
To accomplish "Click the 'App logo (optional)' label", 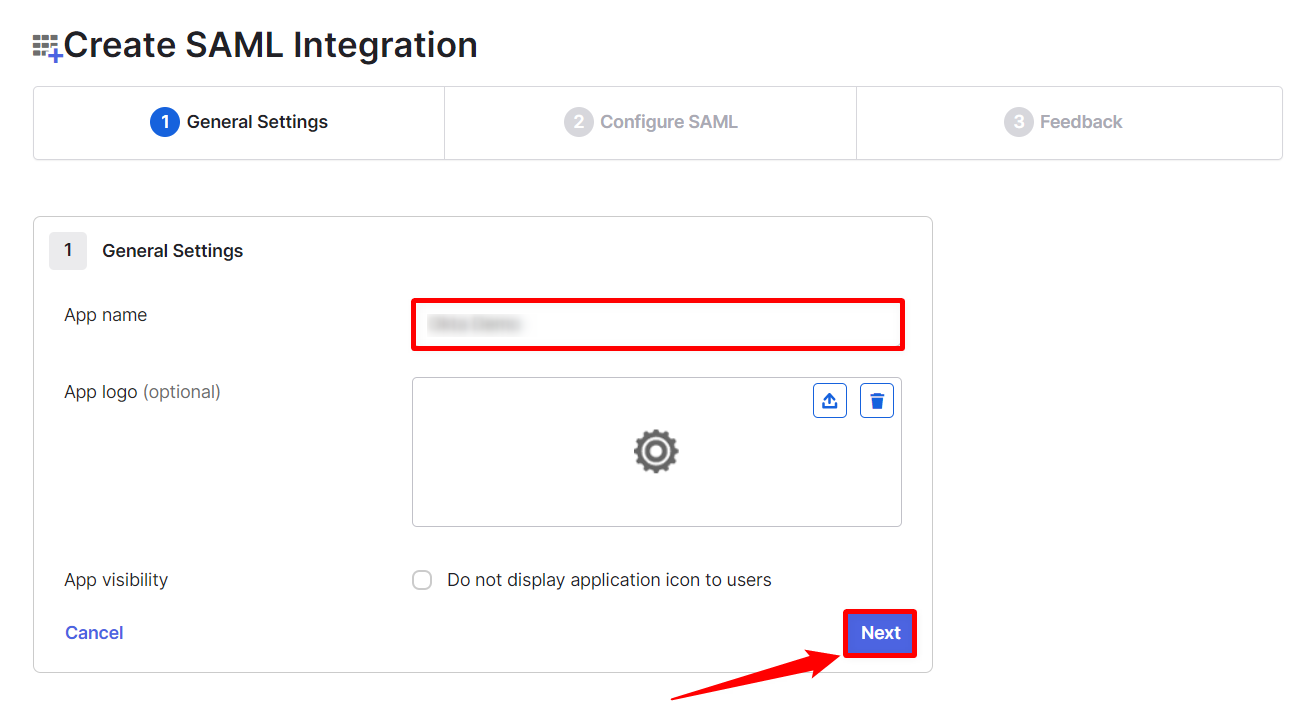I will point(142,392).
